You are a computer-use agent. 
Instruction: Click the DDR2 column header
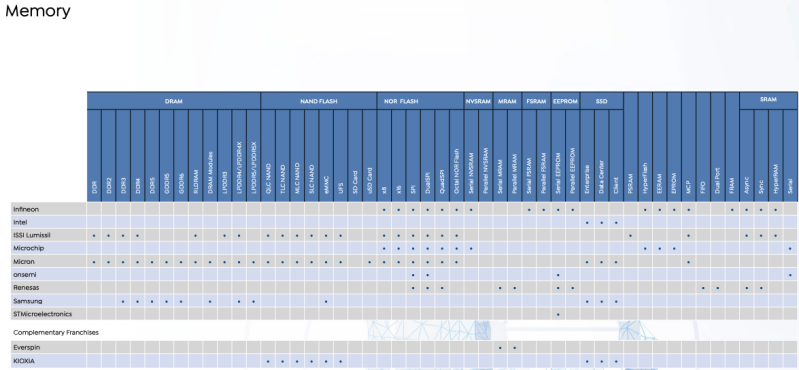click(109, 155)
